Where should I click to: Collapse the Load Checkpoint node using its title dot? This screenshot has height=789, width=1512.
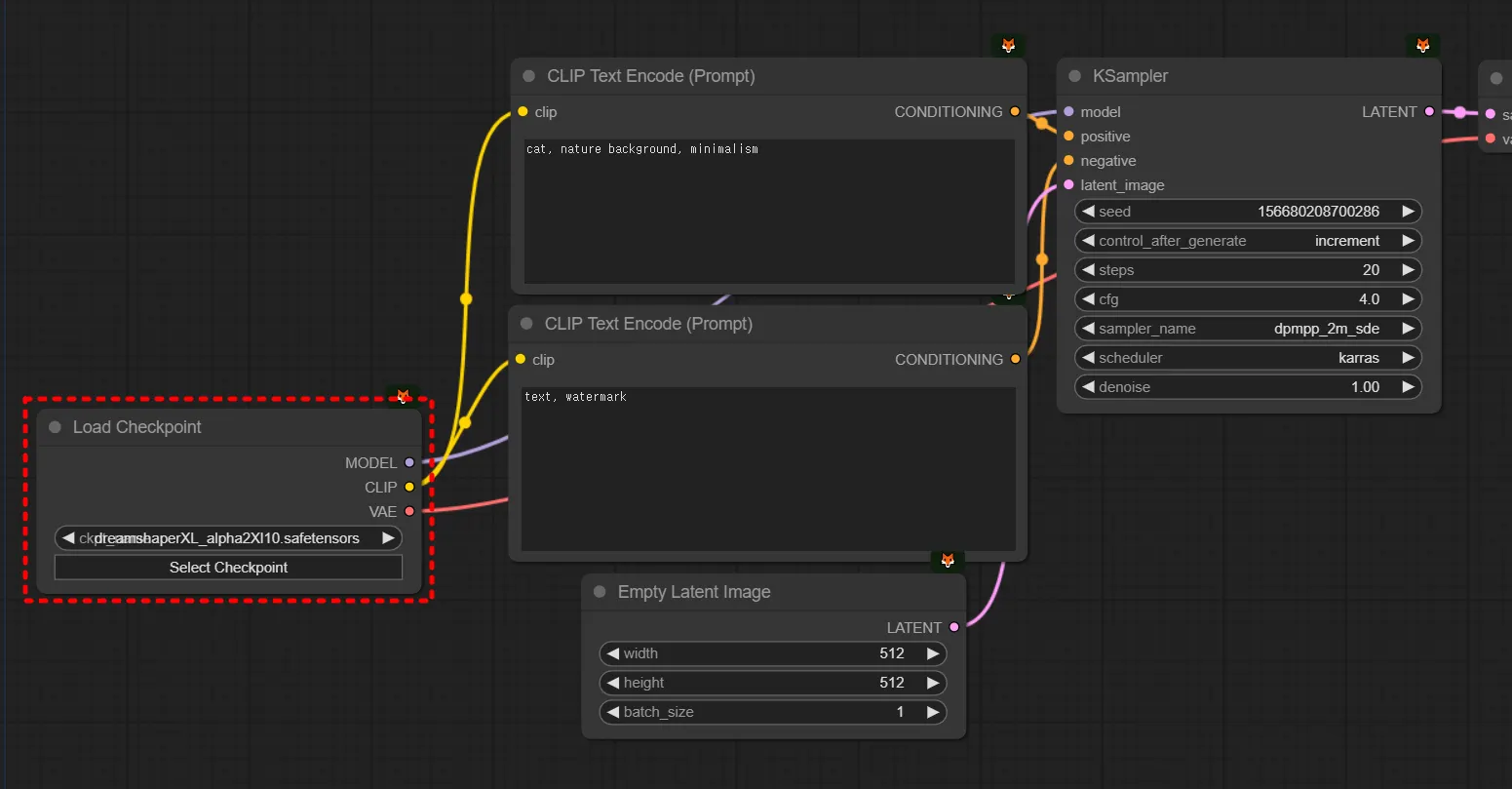(x=55, y=427)
